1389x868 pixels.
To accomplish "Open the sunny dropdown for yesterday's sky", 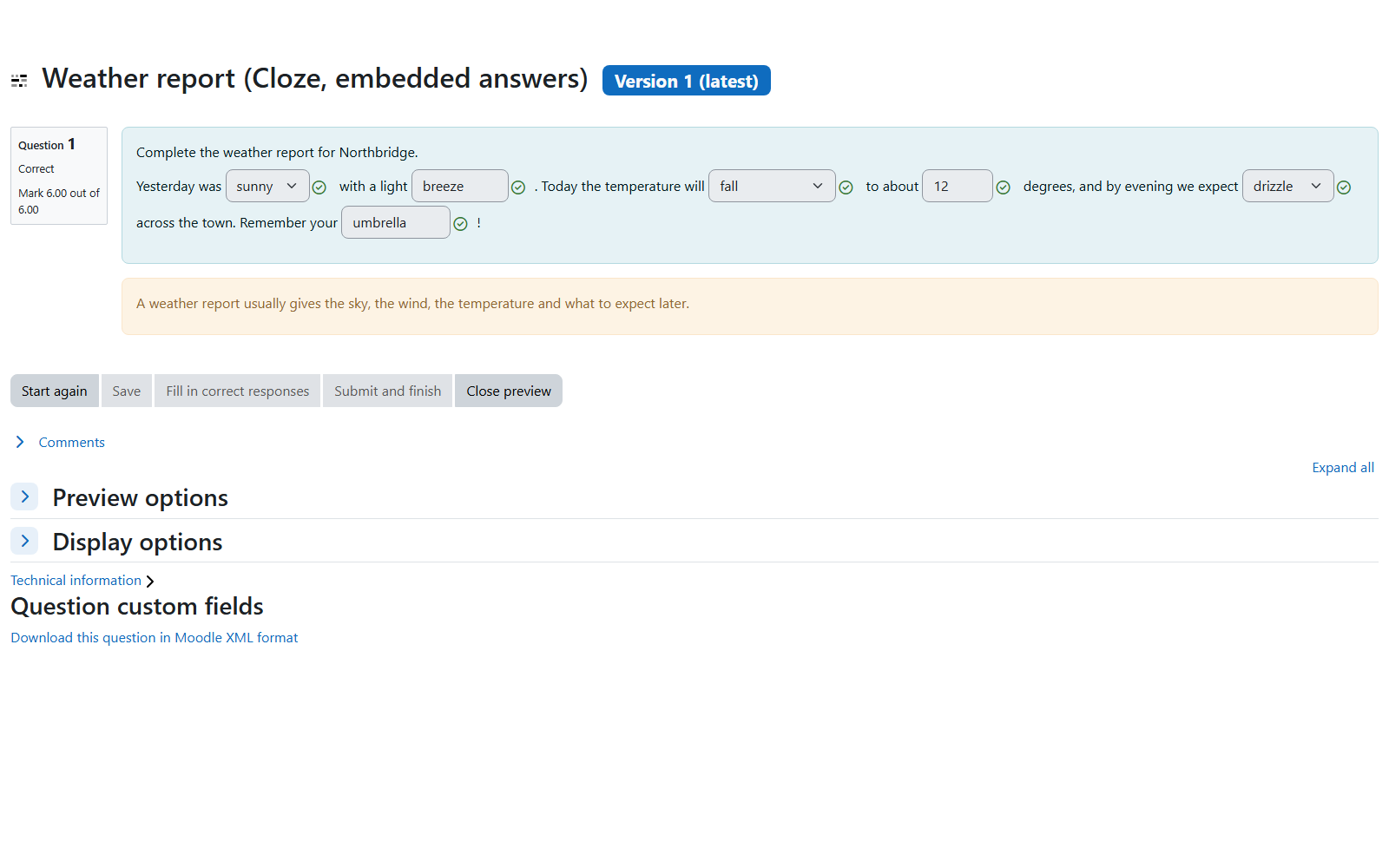I will [267, 186].
